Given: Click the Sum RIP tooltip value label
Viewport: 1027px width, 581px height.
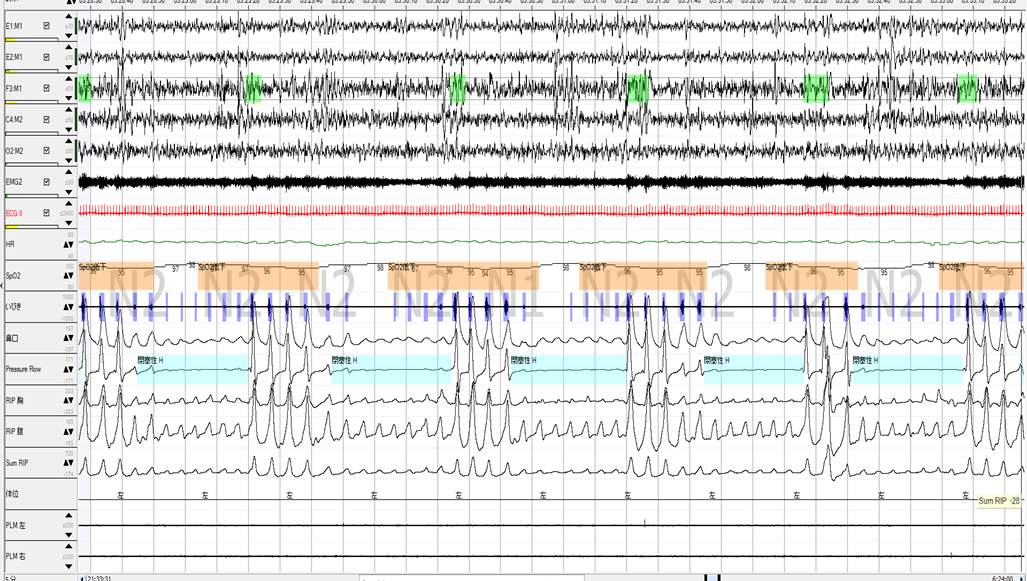Looking at the screenshot, I should pos(1001,500).
